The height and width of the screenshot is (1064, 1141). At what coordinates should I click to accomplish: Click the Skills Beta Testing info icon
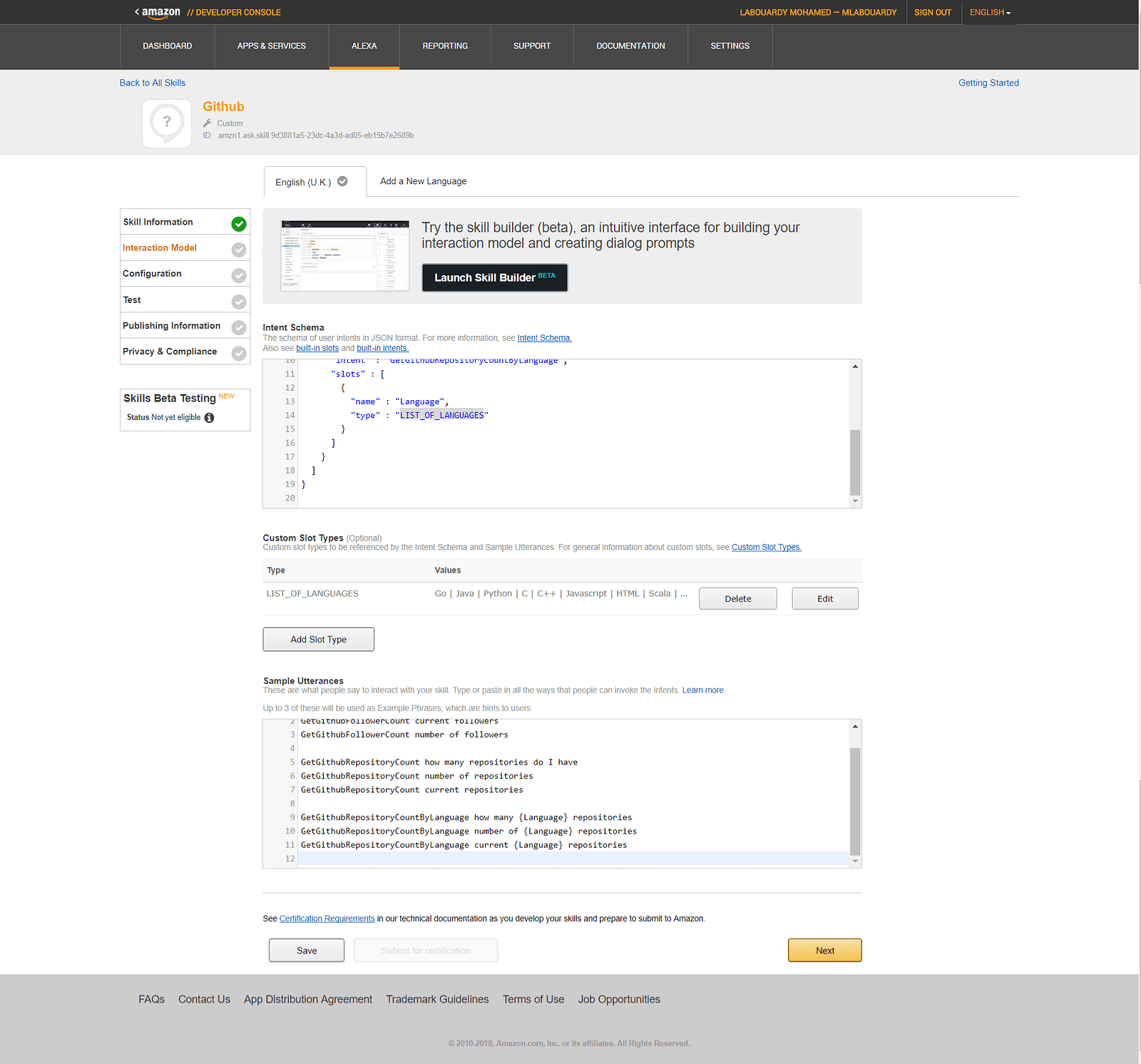tap(209, 418)
